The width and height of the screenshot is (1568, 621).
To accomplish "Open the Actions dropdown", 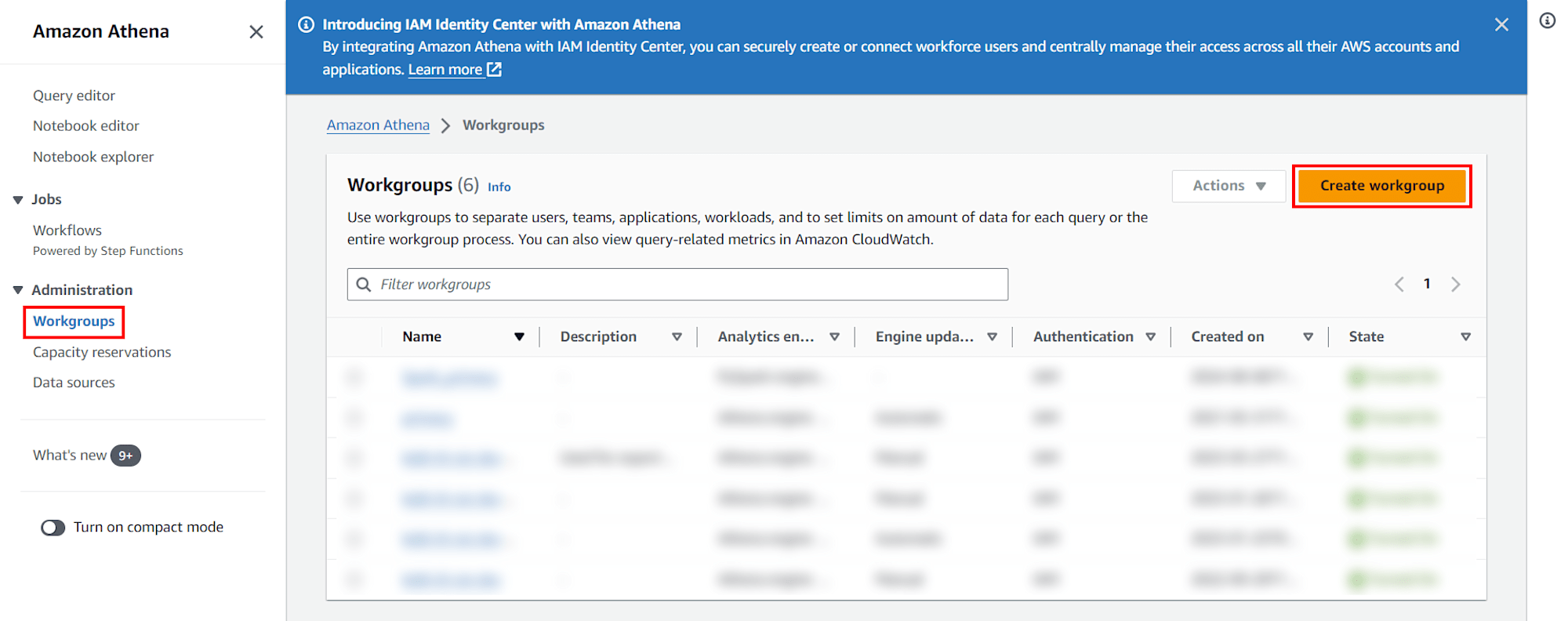I will (x=1229, y=186).
